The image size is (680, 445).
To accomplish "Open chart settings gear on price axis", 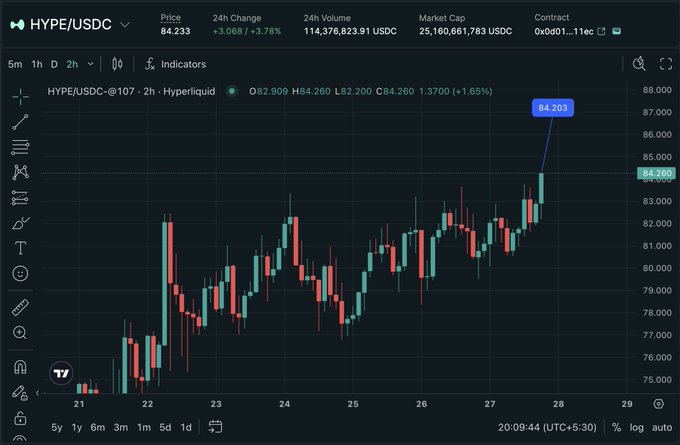I will [x=658, y=404].
